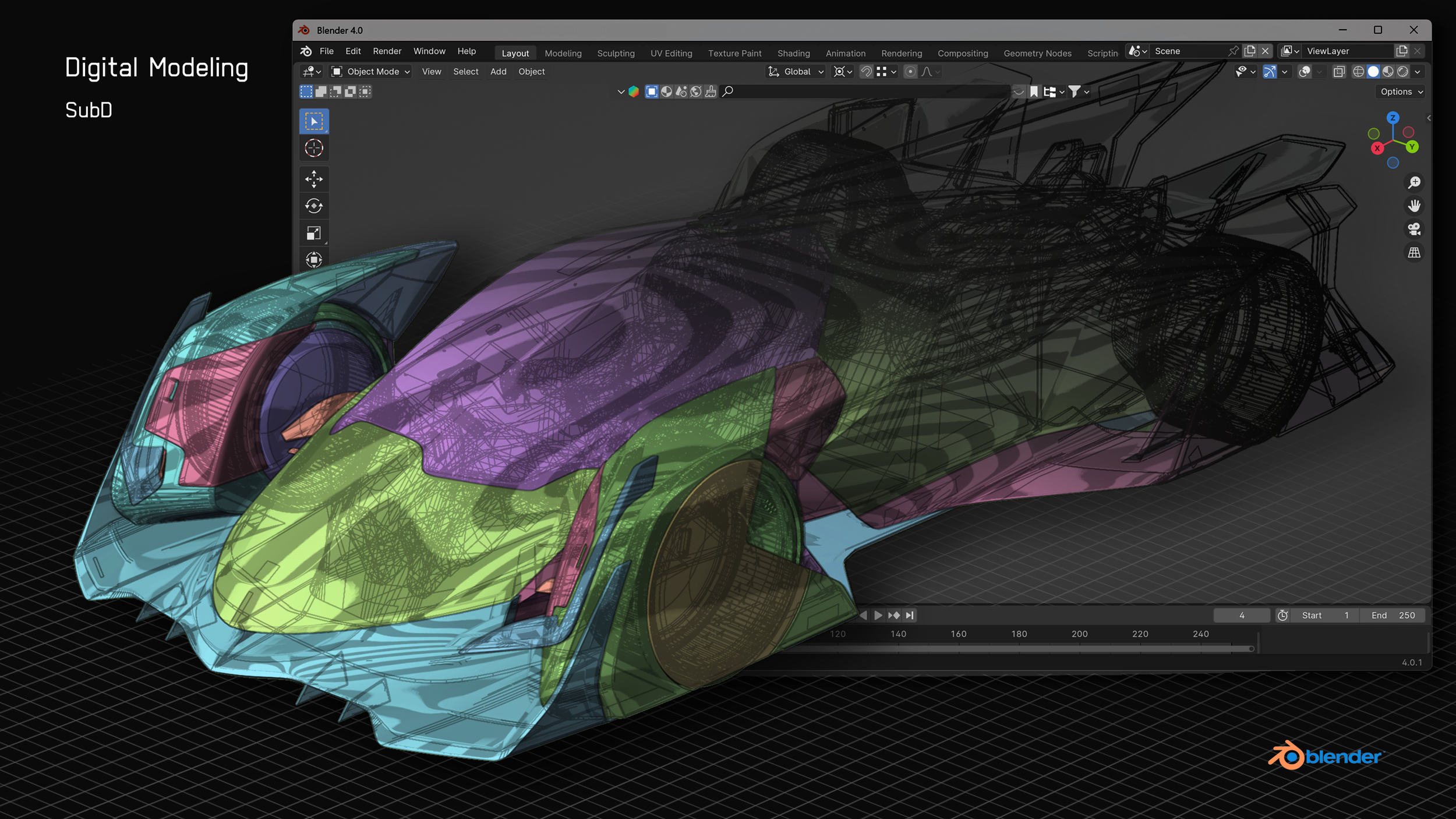Open object visibility eye dropdown
This screenshot has height=819, width=1456.
coord(1245,72)
